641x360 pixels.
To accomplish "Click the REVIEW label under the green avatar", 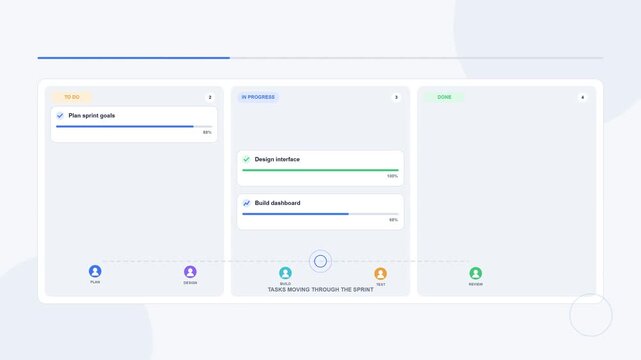I will tap(475, 284).
